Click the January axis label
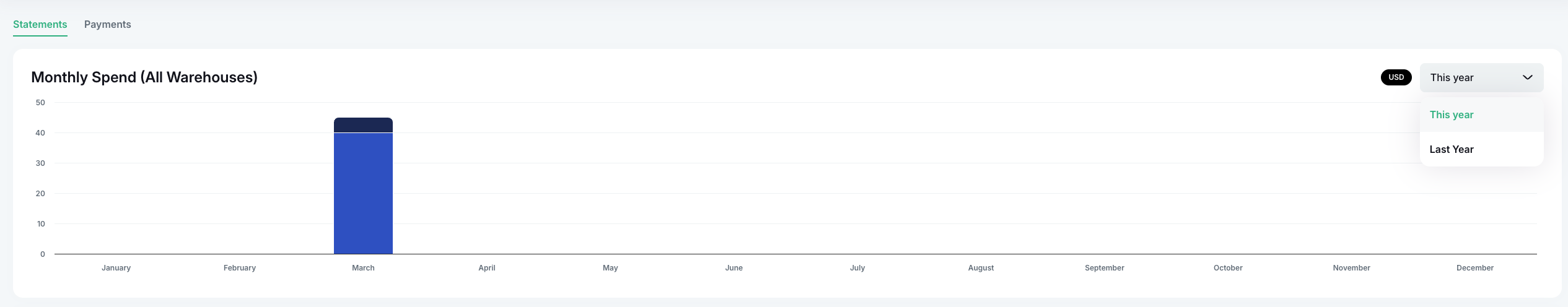The height and width of the screenshot is (307, 1568). coord(116,268)
